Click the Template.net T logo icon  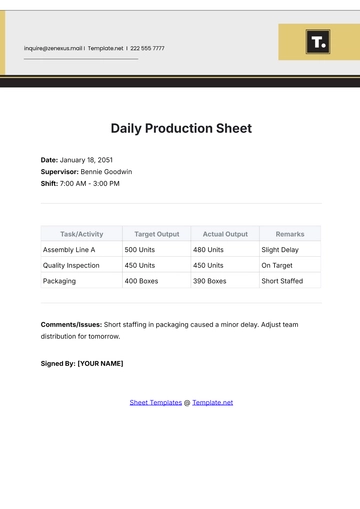(318, 42)
